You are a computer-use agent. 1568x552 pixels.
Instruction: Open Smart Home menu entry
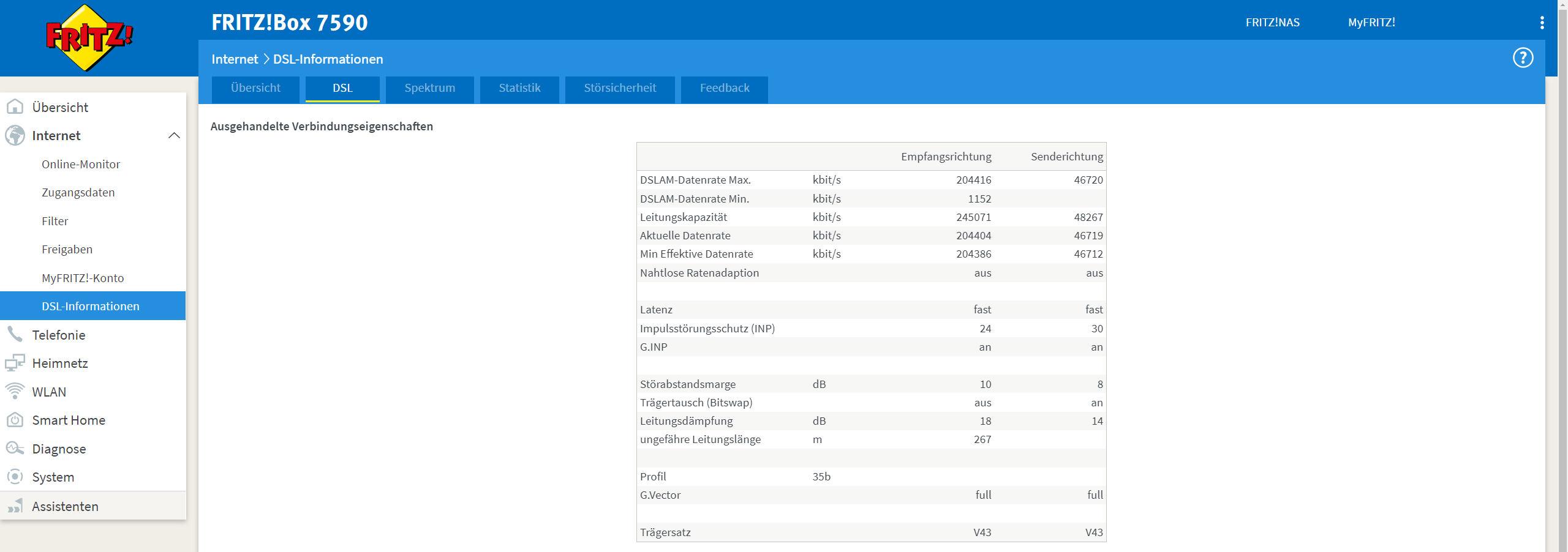coord(69,420)
